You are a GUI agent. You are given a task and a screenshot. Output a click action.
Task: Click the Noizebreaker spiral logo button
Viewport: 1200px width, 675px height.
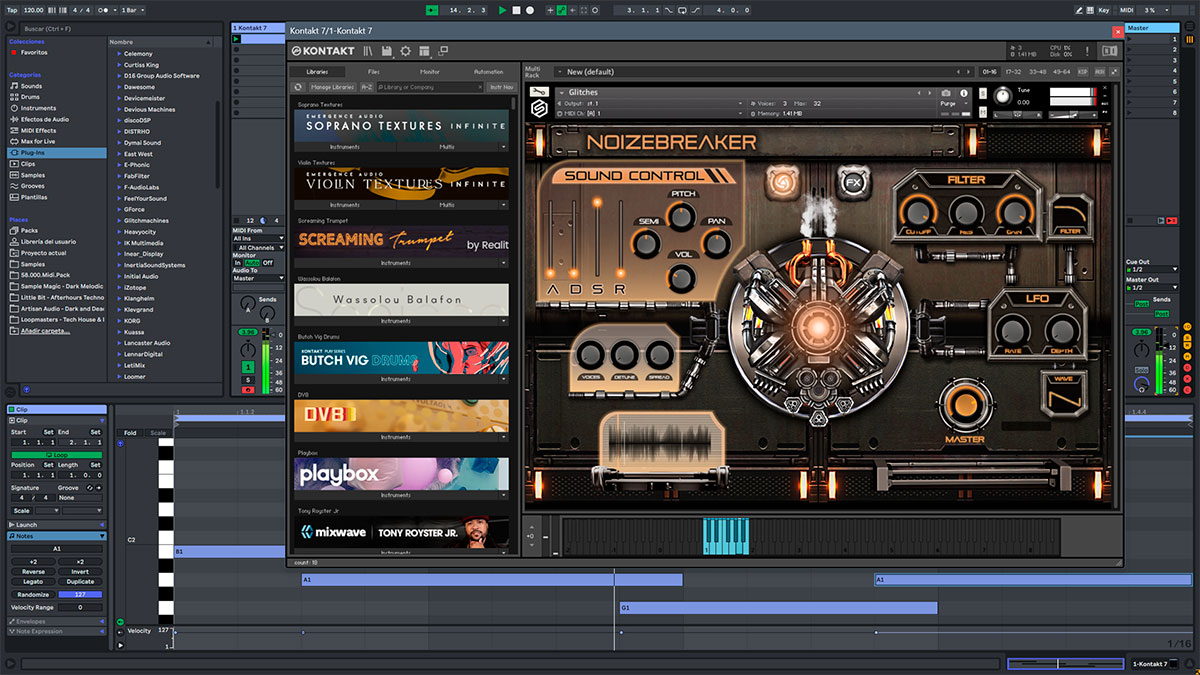coord(781,183)
